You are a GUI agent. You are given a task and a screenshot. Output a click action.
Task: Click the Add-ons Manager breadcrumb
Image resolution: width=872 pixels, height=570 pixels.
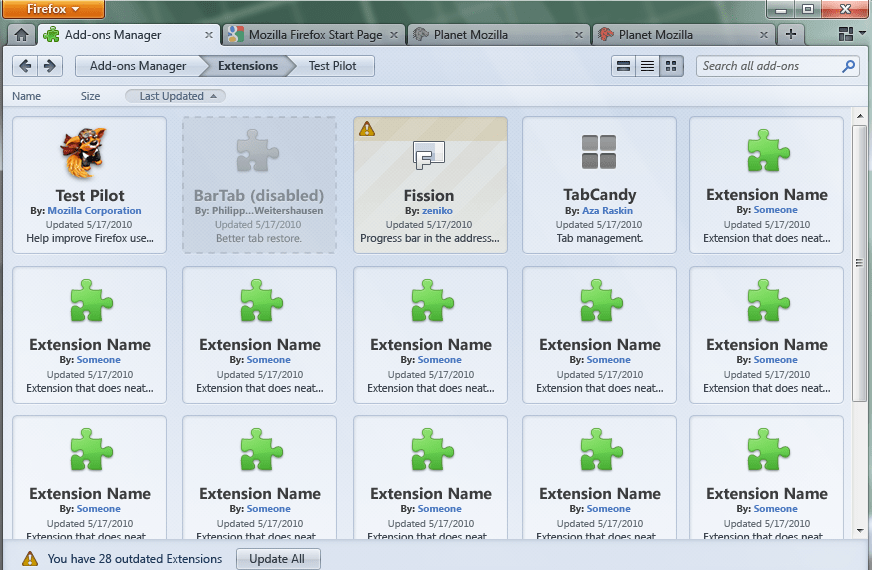pyautogui.click(x=138, y=66)
